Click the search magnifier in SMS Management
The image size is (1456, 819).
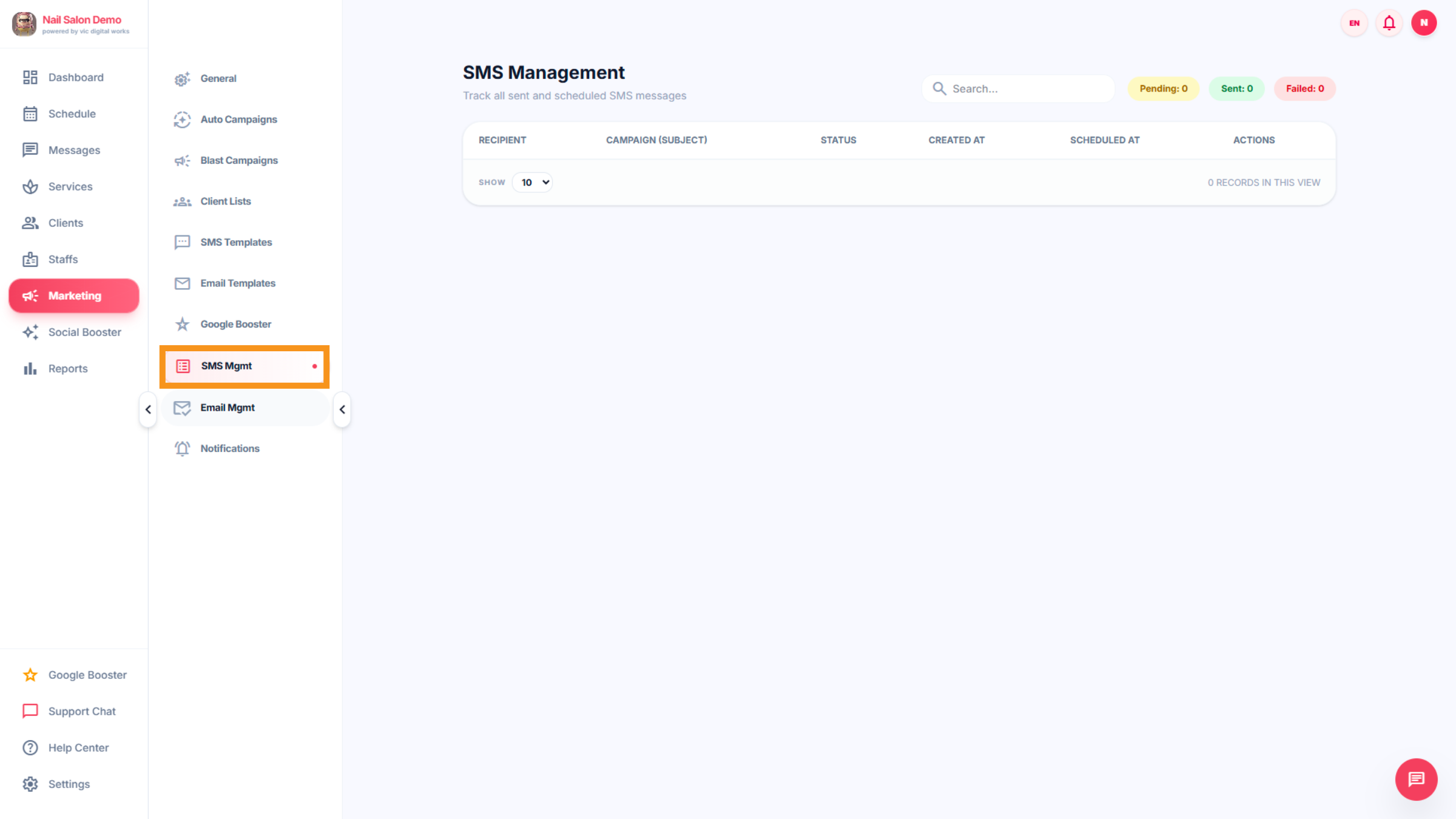pyautogui.click(x=939, y=88)
